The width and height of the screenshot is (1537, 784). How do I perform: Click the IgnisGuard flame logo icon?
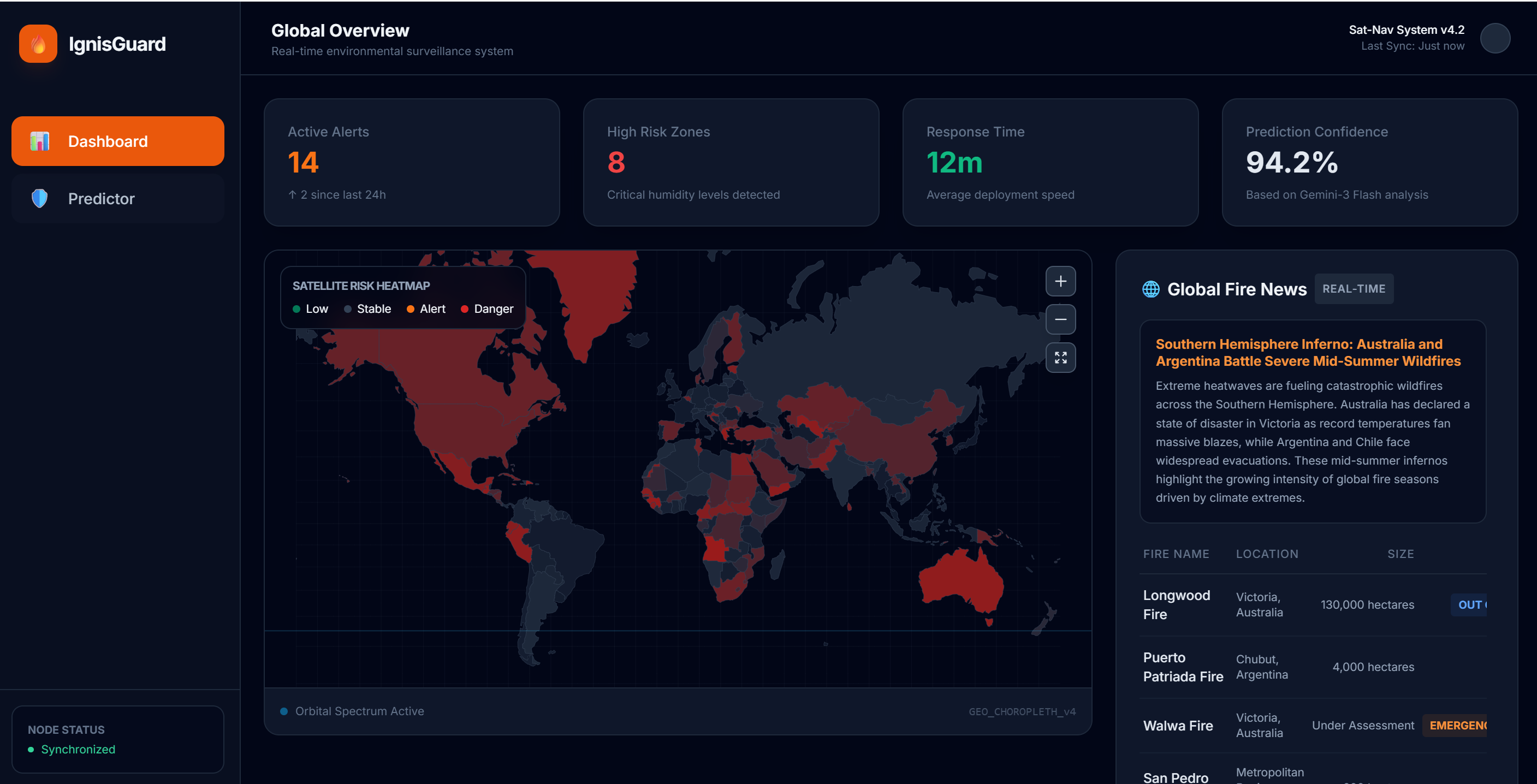click(38, 44)
